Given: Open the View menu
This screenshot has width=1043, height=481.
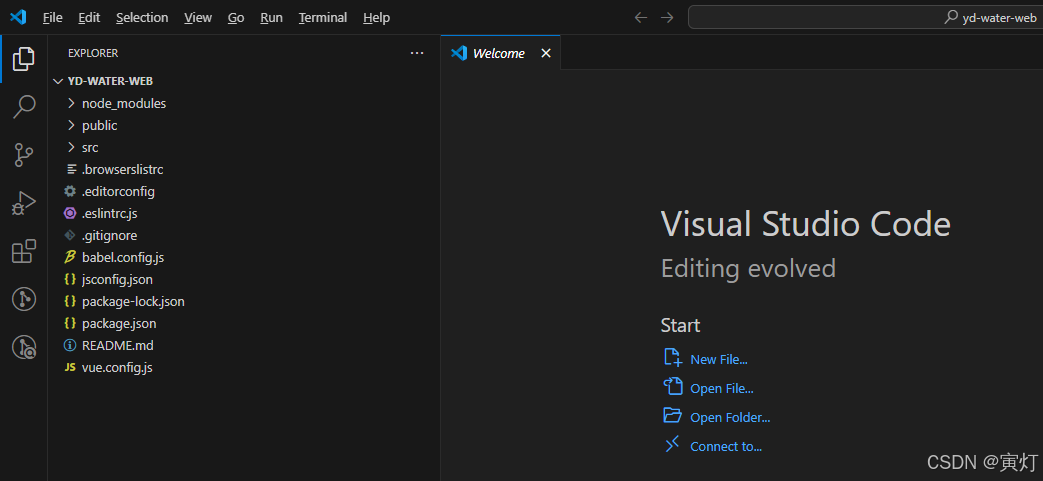Looking at the screenshot, I should (198, 18).
